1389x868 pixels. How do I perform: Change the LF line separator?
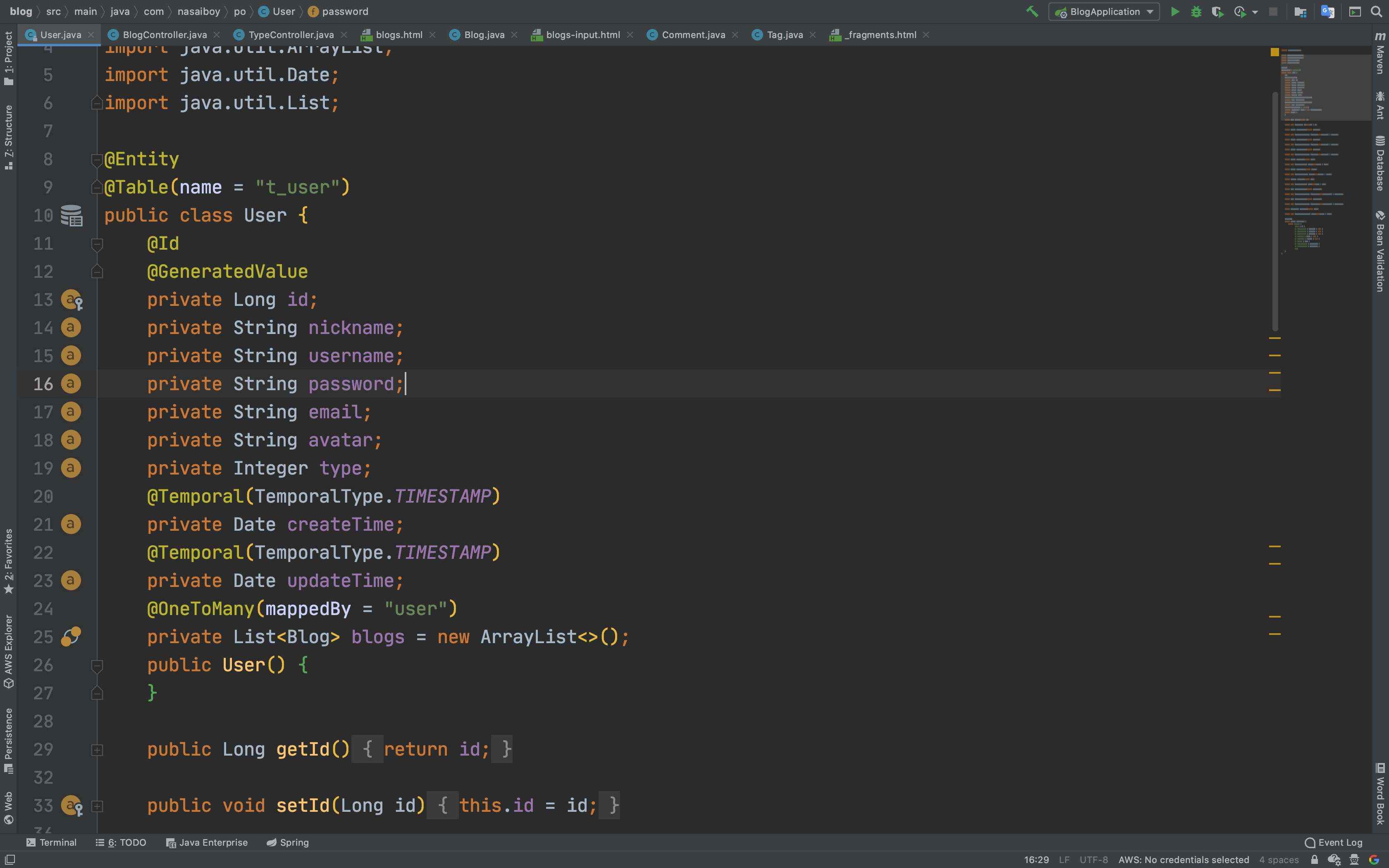[x=1064, y=859]
